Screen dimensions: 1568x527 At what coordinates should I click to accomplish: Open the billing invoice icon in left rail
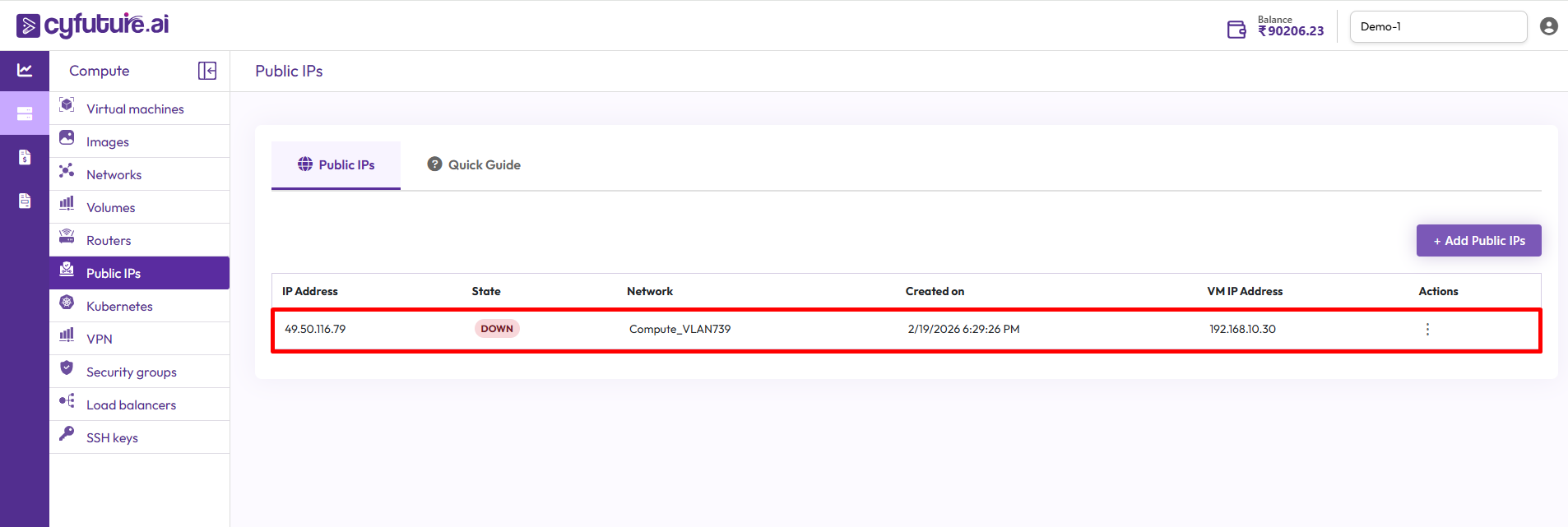coord(25,157)
